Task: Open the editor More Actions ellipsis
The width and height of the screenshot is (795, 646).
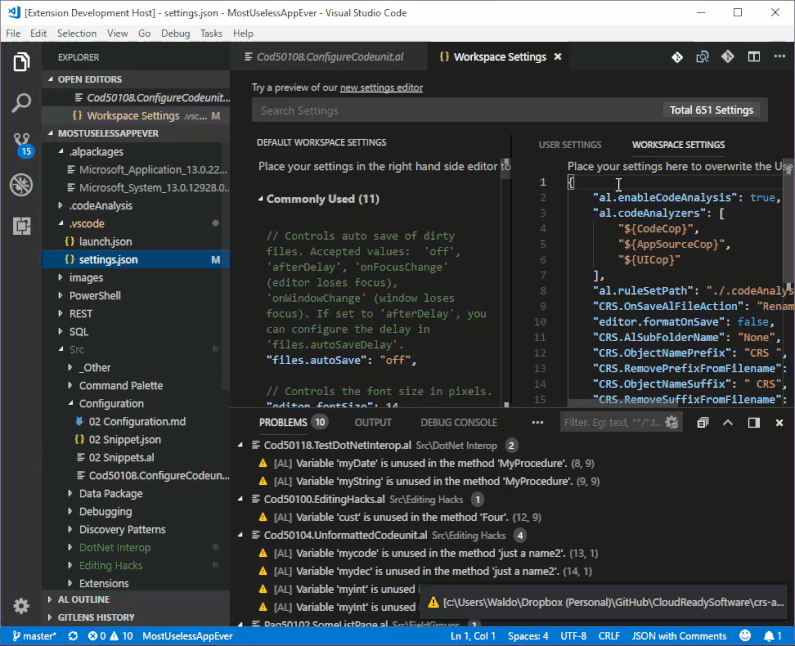Action: (x=780, y=56)
